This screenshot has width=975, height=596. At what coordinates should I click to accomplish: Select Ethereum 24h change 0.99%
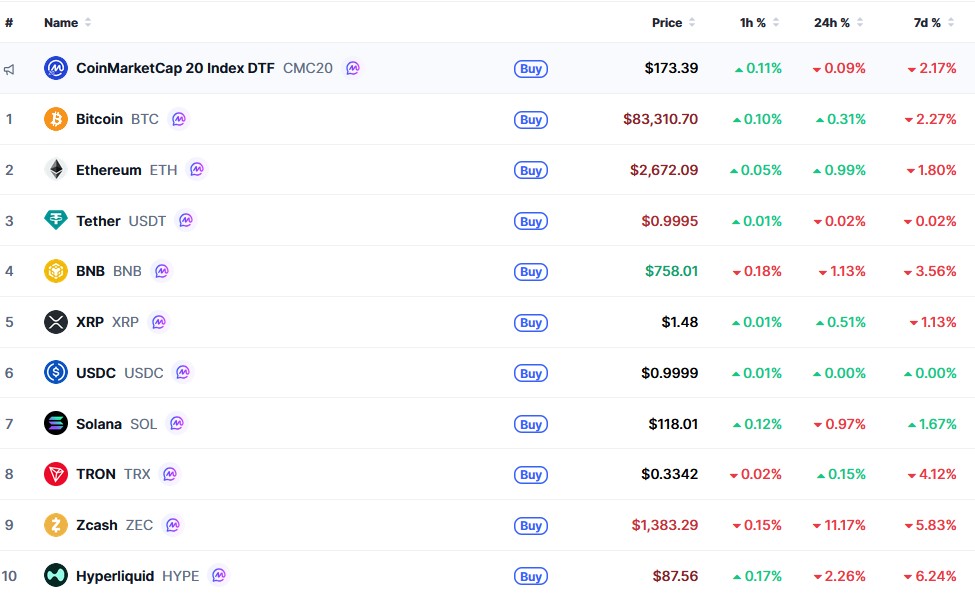pos(839,170)
